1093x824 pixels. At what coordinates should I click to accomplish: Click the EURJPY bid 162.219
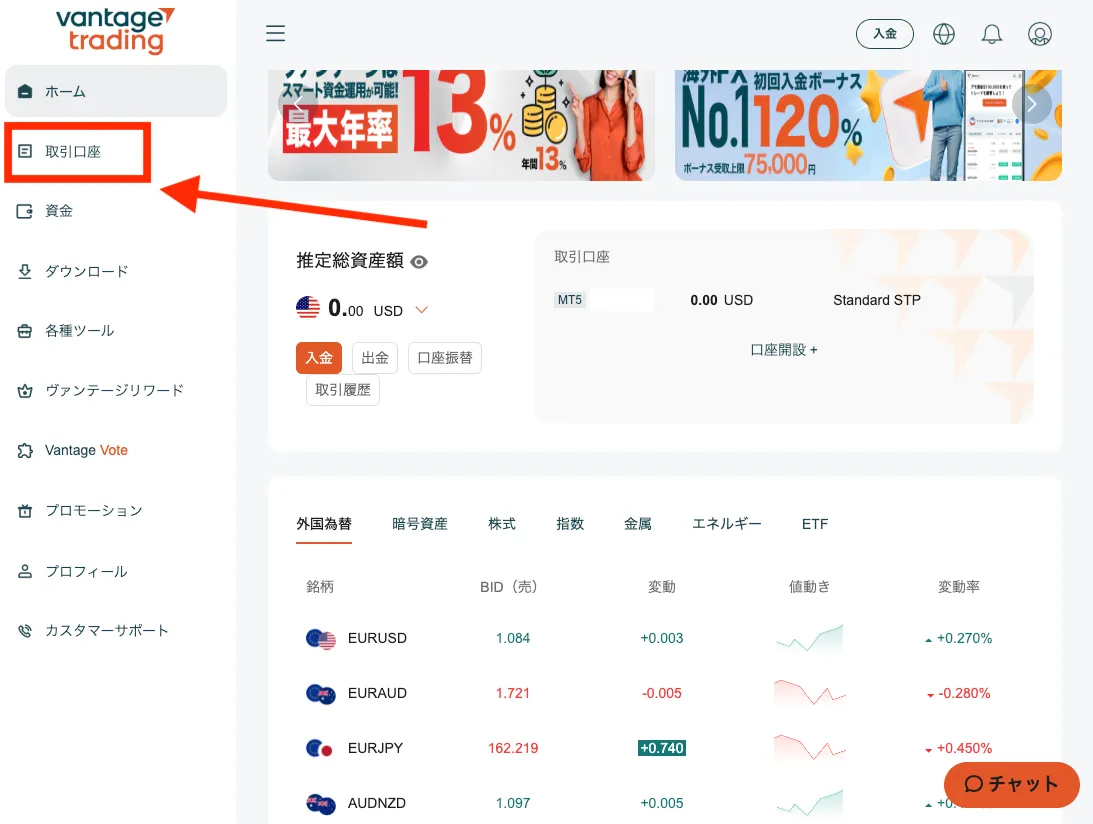coord(513,748)
